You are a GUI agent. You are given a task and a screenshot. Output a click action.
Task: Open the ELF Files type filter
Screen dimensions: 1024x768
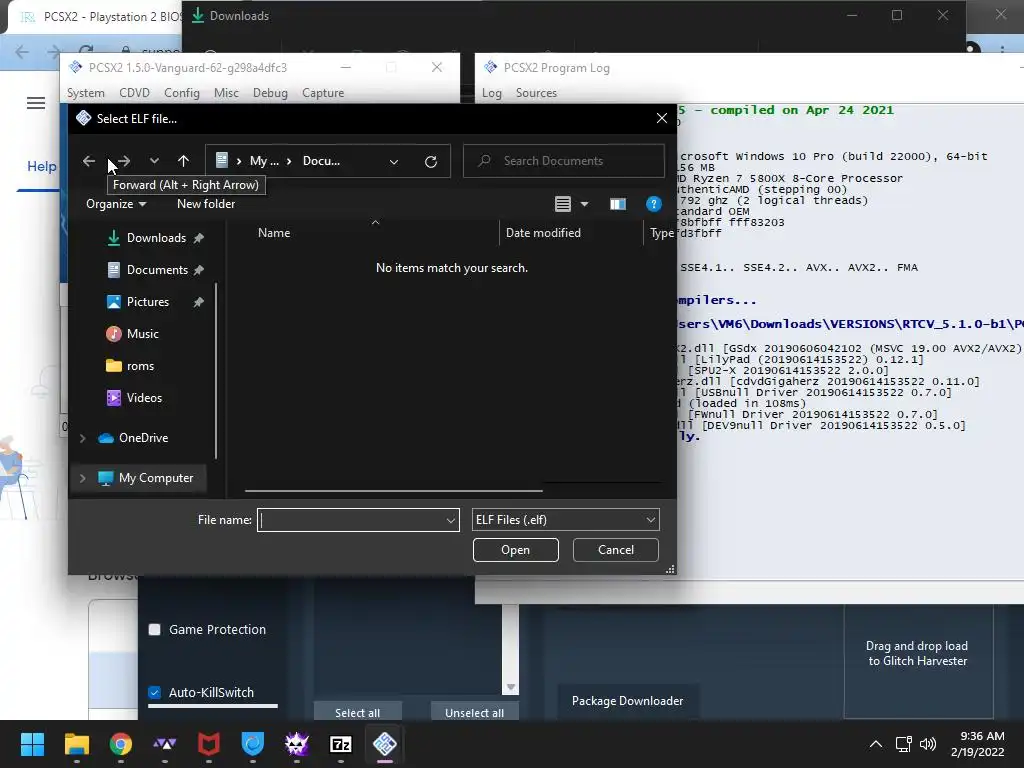(x=566, y=520)
